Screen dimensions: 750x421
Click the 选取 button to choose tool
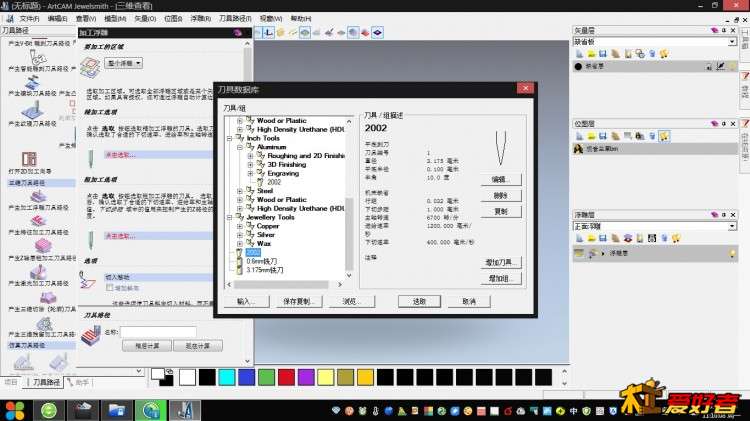click(419, 301)
